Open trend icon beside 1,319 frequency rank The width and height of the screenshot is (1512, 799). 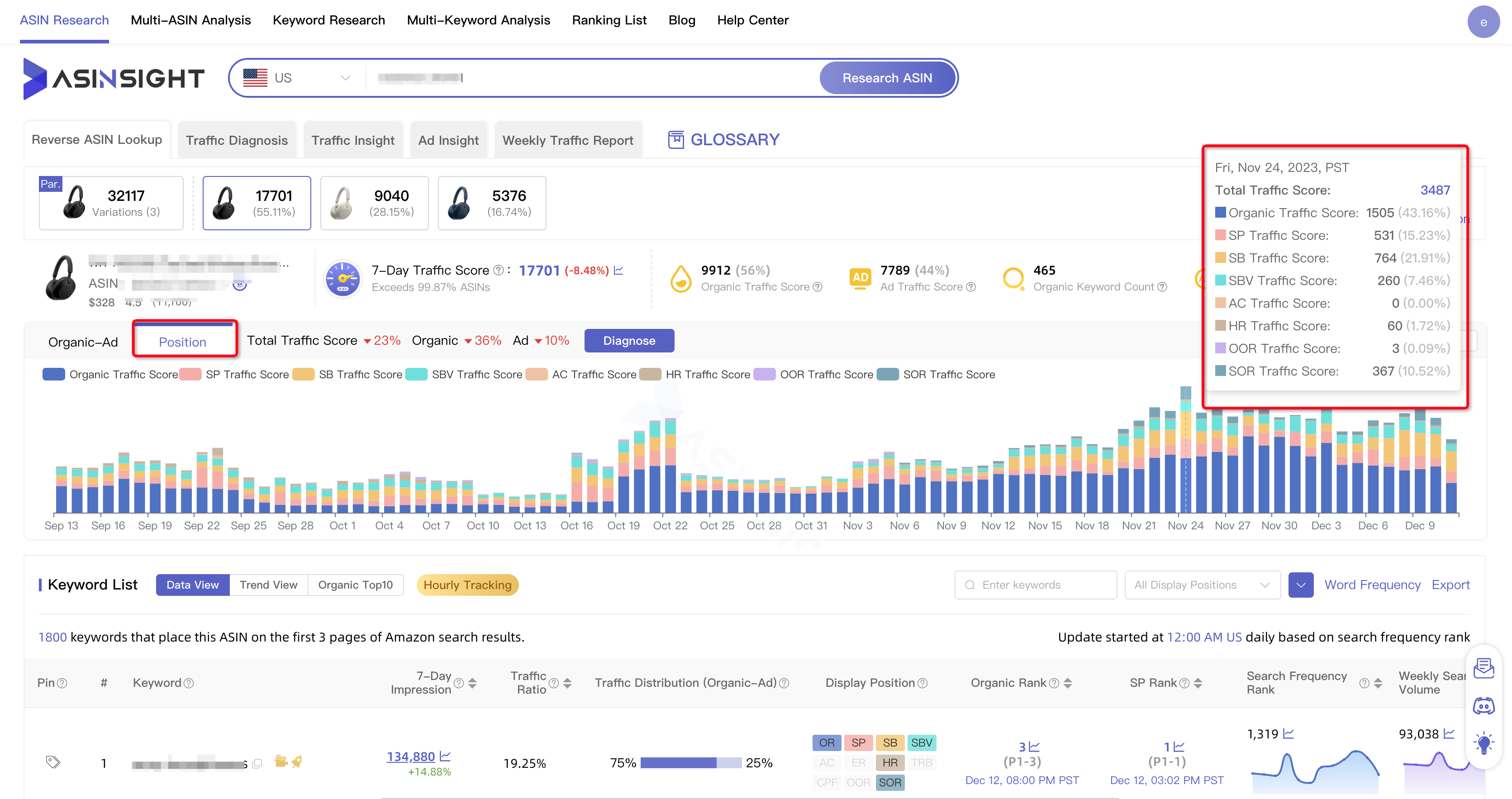click(1289, 734)
